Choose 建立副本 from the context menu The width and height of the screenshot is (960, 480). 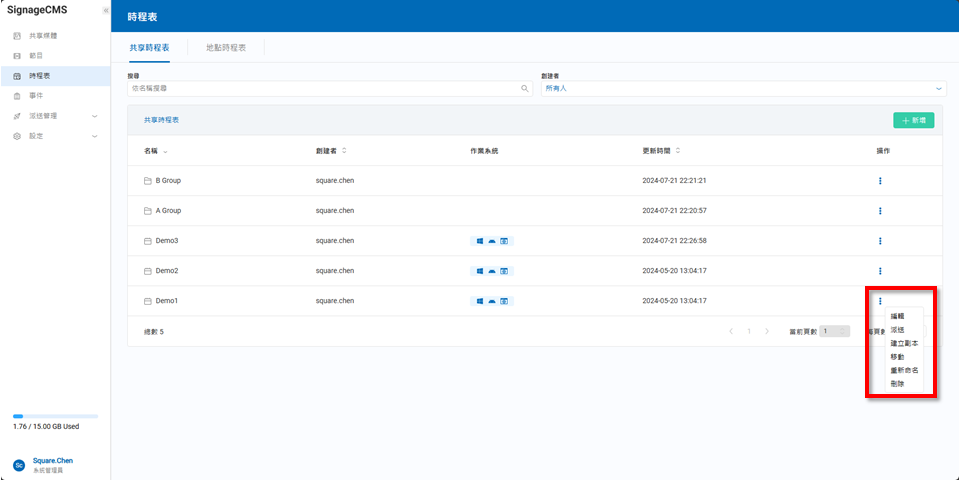[x=904, y=343]
